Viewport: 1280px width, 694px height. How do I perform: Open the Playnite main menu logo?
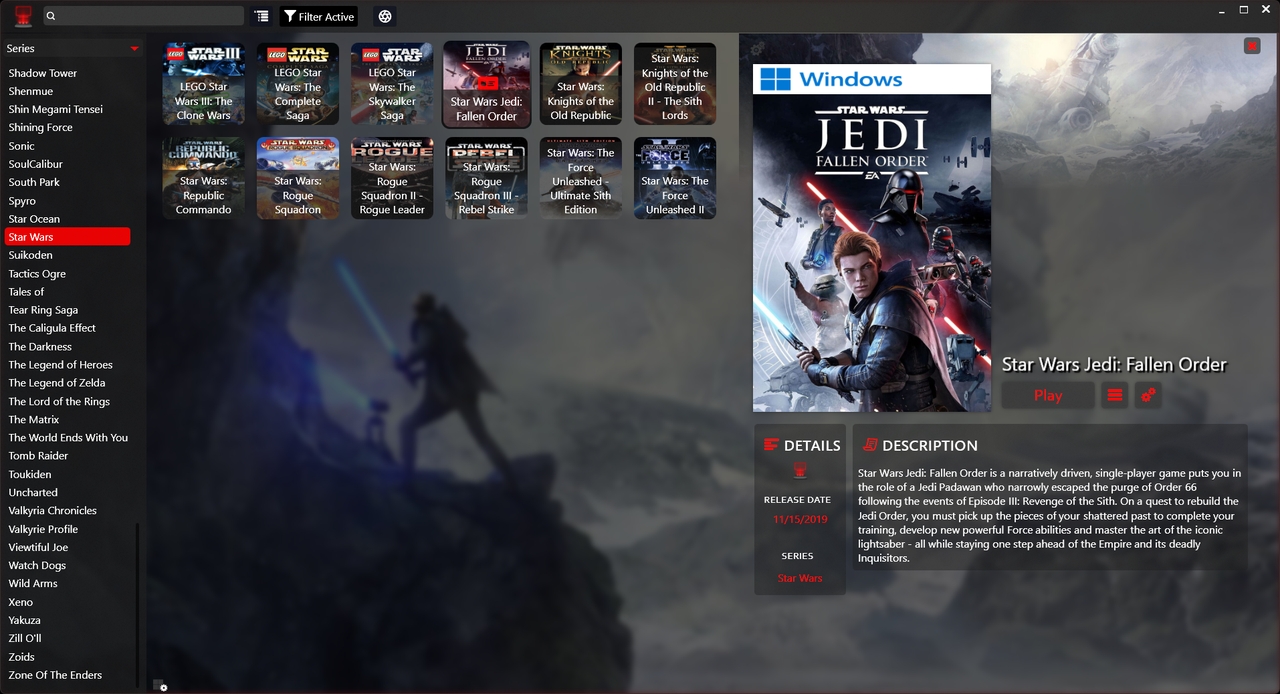22,16
